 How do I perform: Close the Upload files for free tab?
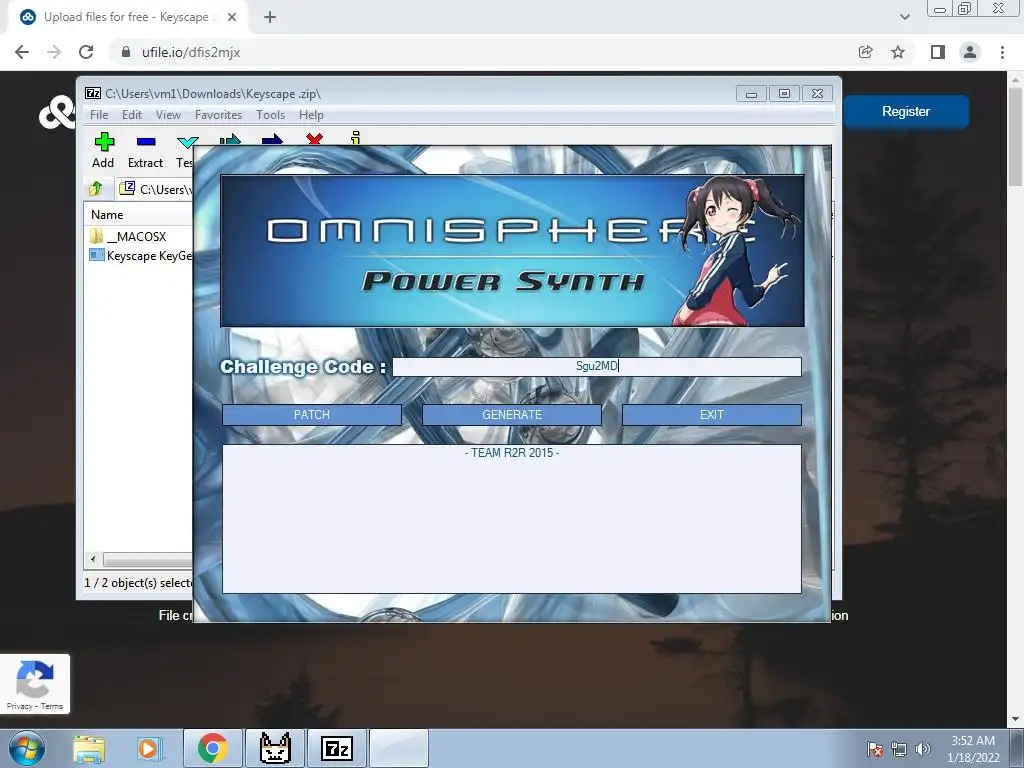(x=232, y=17)
